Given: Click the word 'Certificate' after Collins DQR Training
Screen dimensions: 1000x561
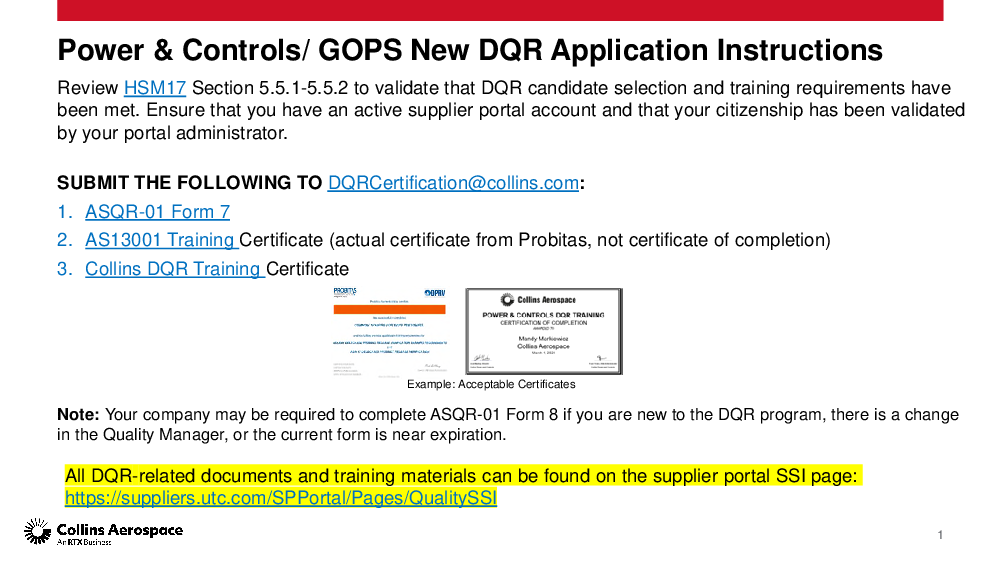Looking at the screenshot, I should tap(307, 269).
